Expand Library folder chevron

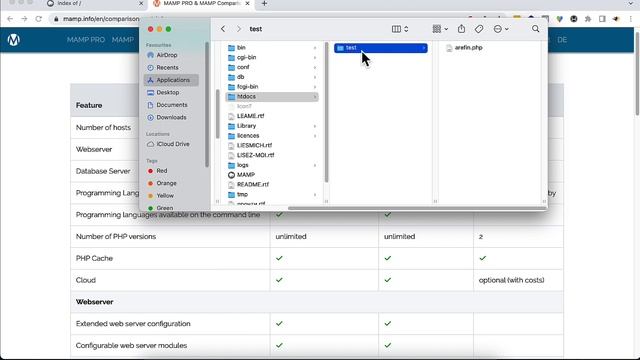tap(315, 126)
